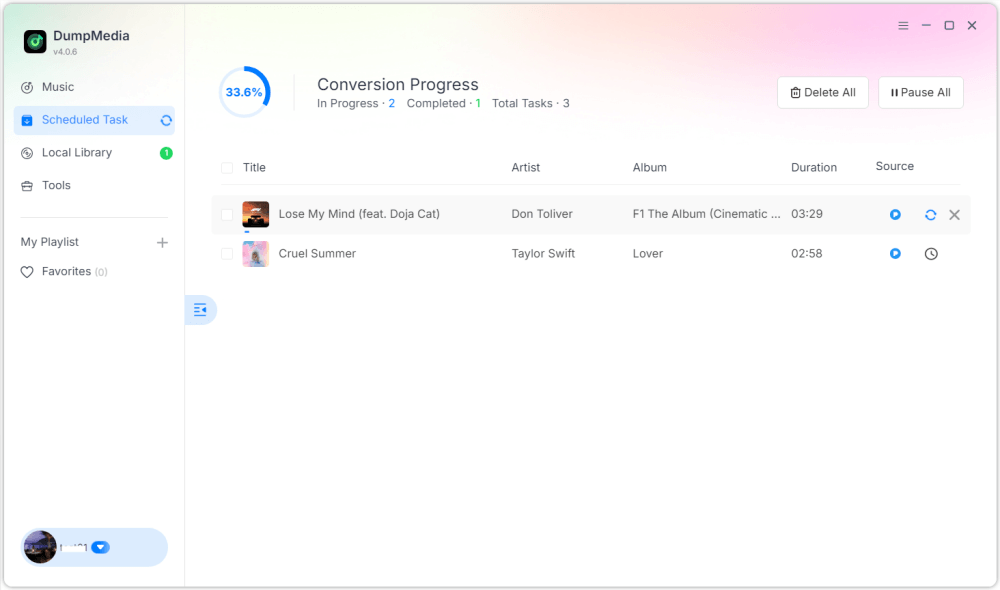1000x590 pixels.
Task: Select My Playlist in the sidebar
Action: click(49, 242)
